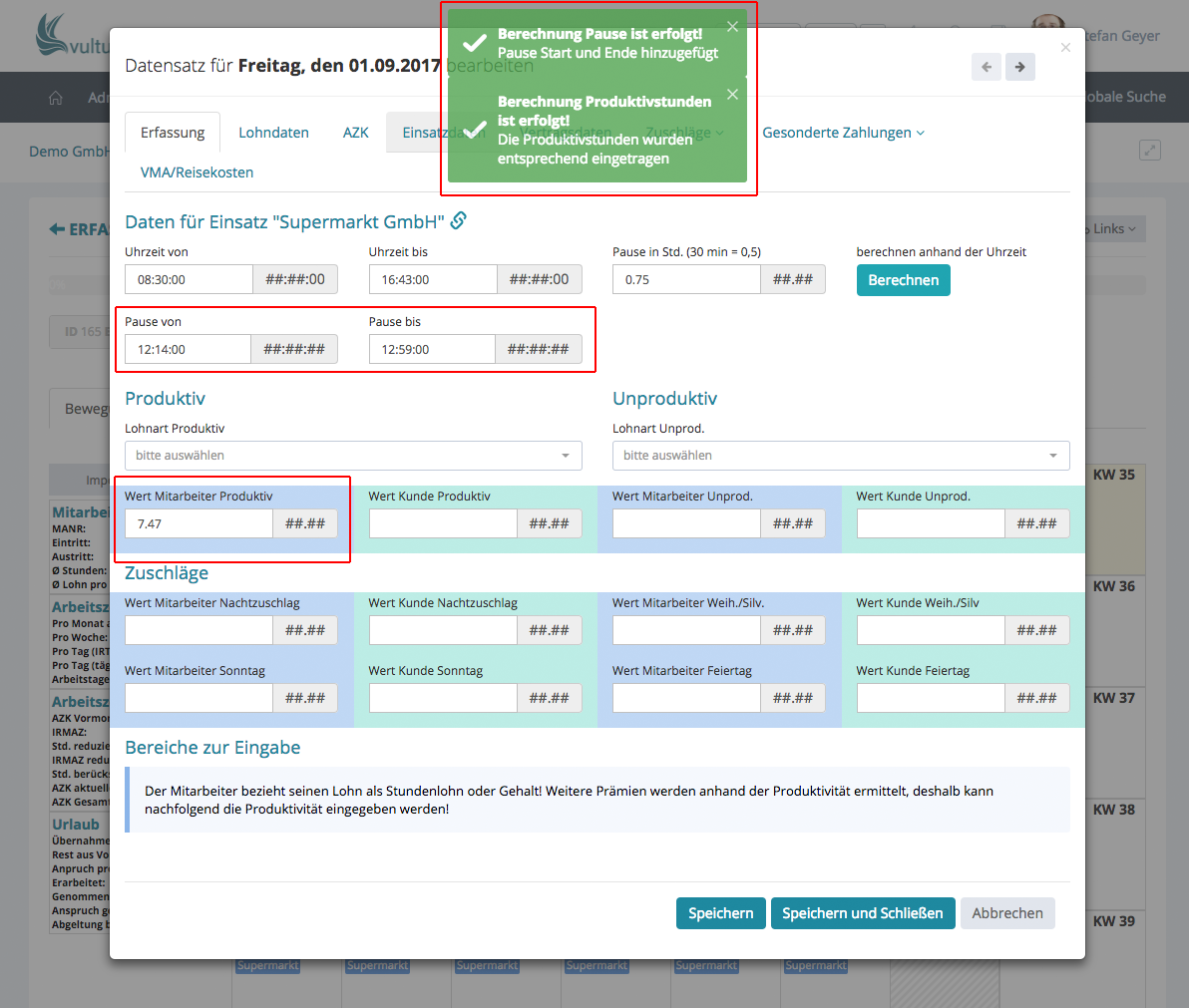Click the expand icon at right of page
Screen dimensions: 1189x1008
[1150, 151]
